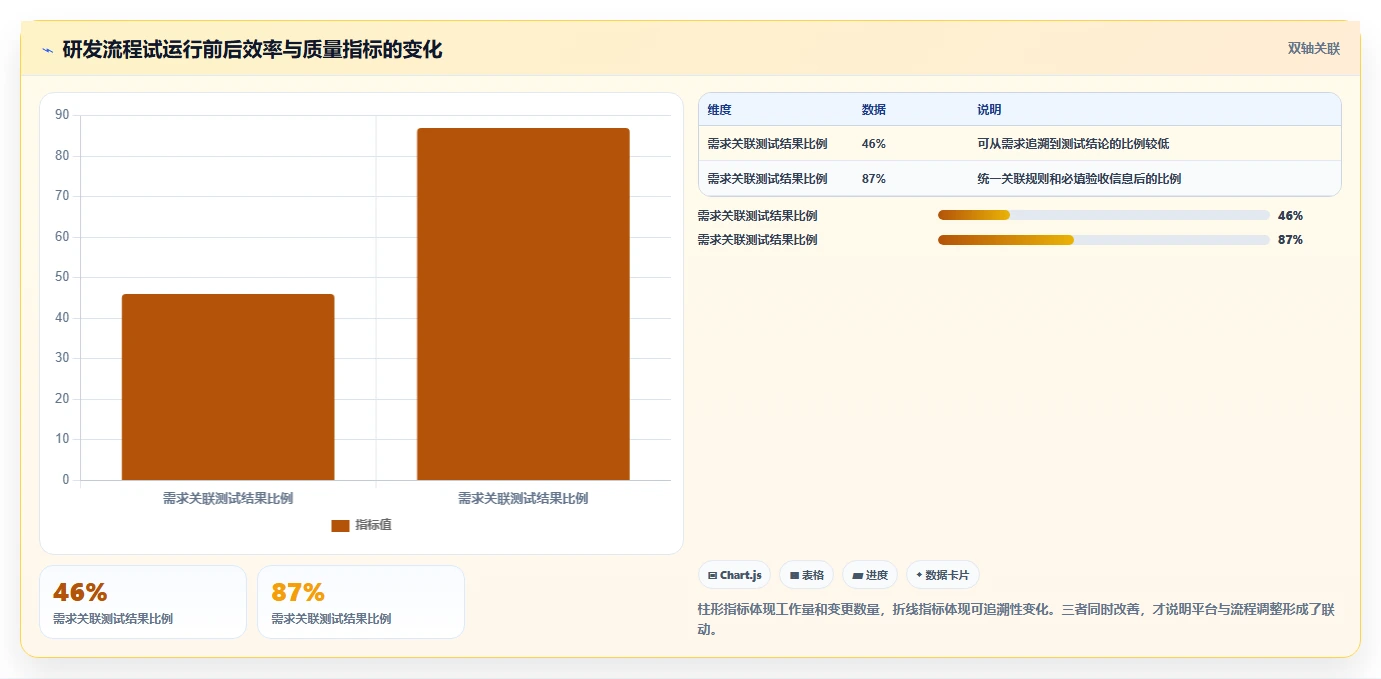Click the 46% progress bar
1381x679 pixels.
(1103, 215)
